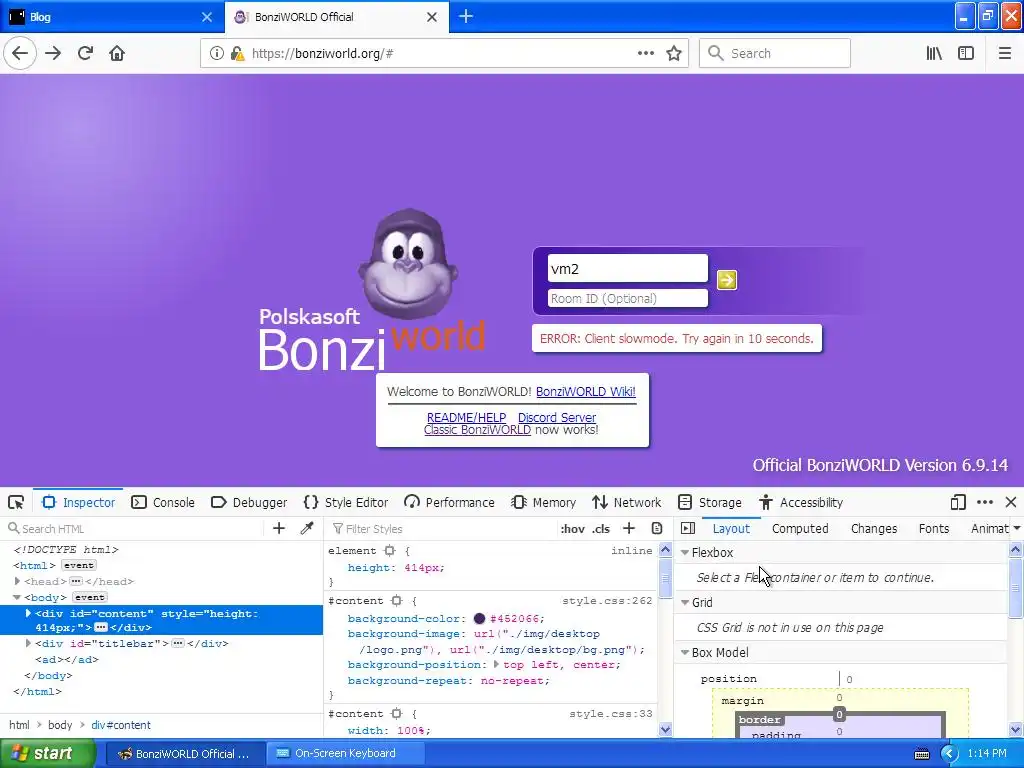Expand the div id titlebar node
This screenshot has width=1024, height=768.
[x=28, y=643]
